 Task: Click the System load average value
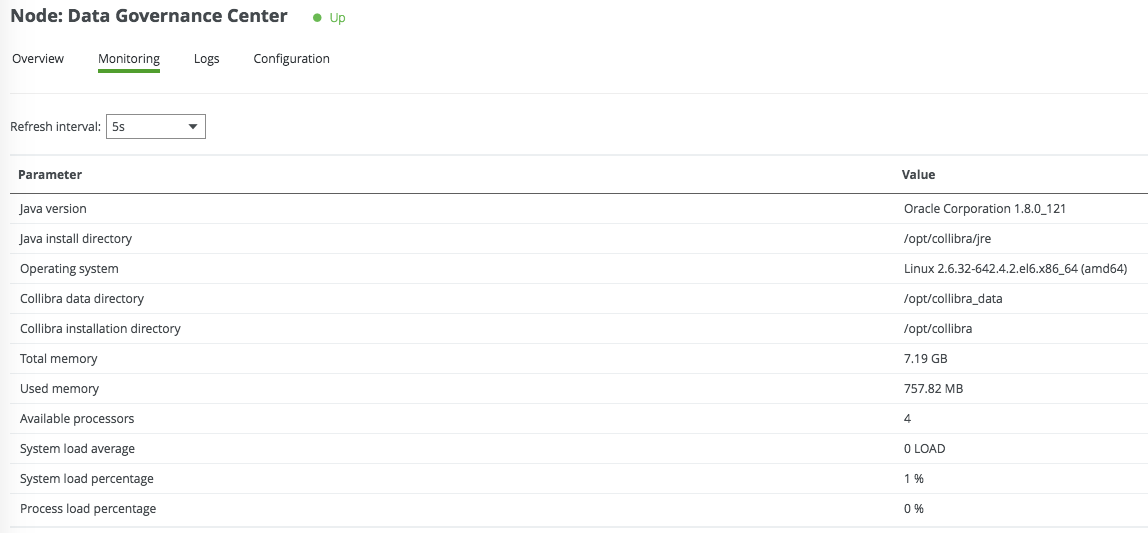(x=924, y=449)
